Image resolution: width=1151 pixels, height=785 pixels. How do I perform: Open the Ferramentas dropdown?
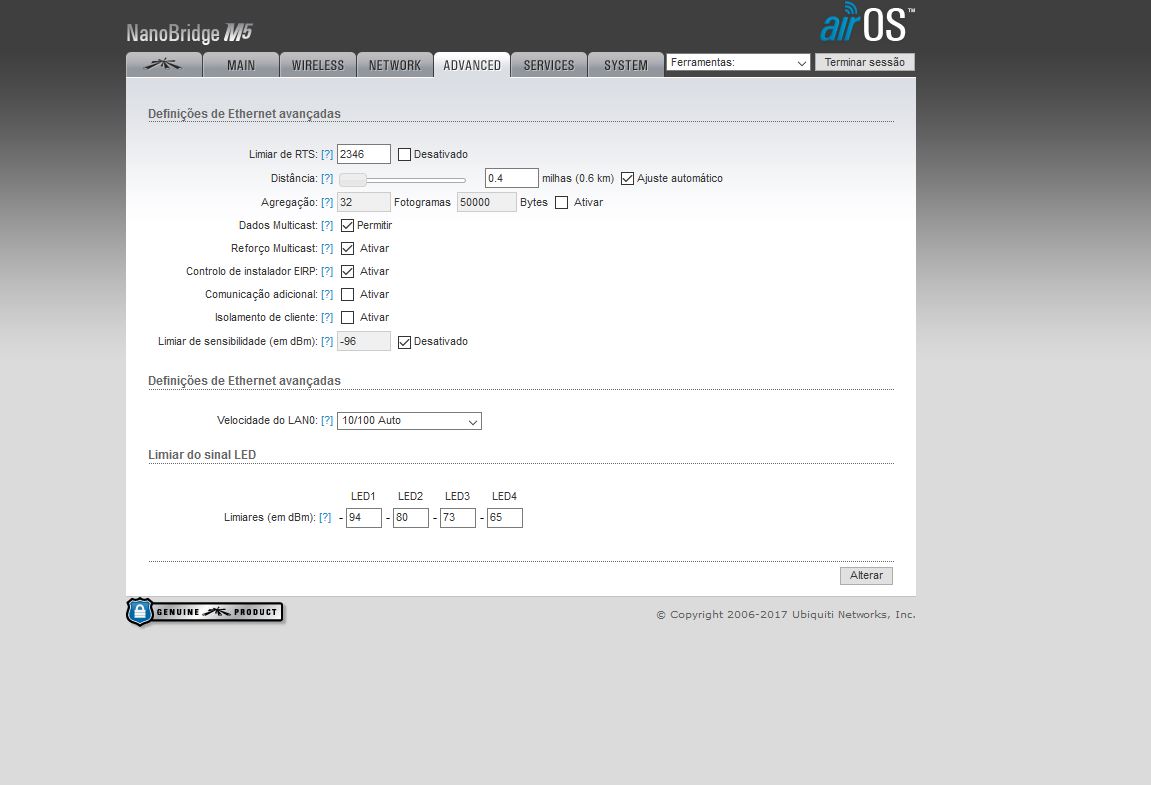click(x=738, y=62)
